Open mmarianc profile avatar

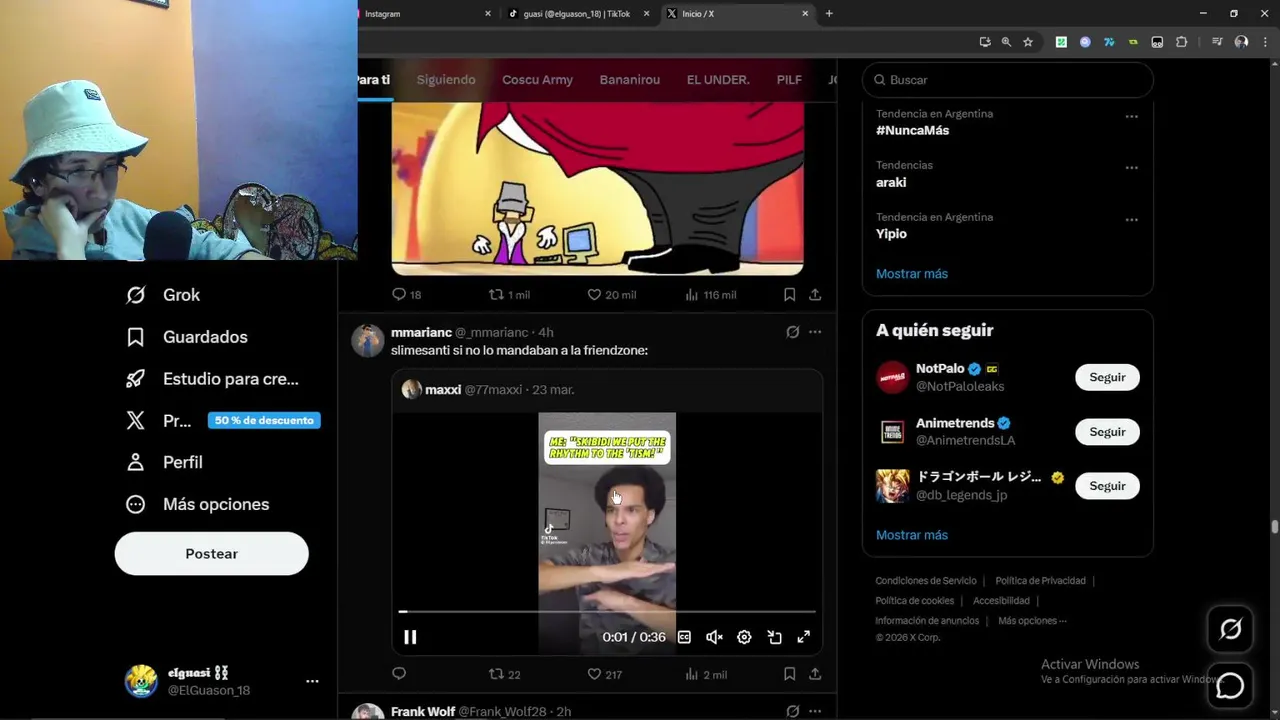(367, 340)
